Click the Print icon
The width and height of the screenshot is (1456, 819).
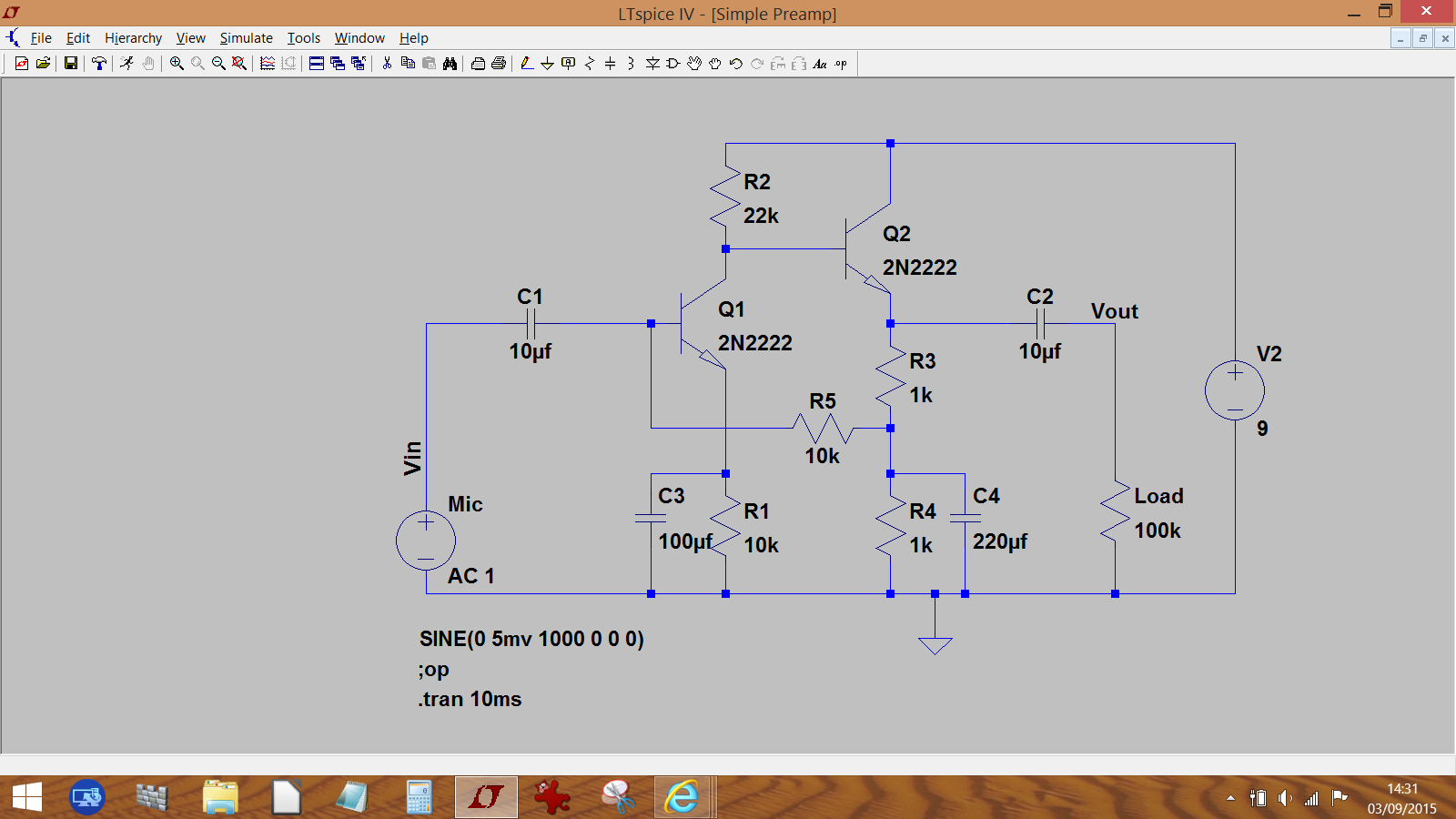coord(499,64)
